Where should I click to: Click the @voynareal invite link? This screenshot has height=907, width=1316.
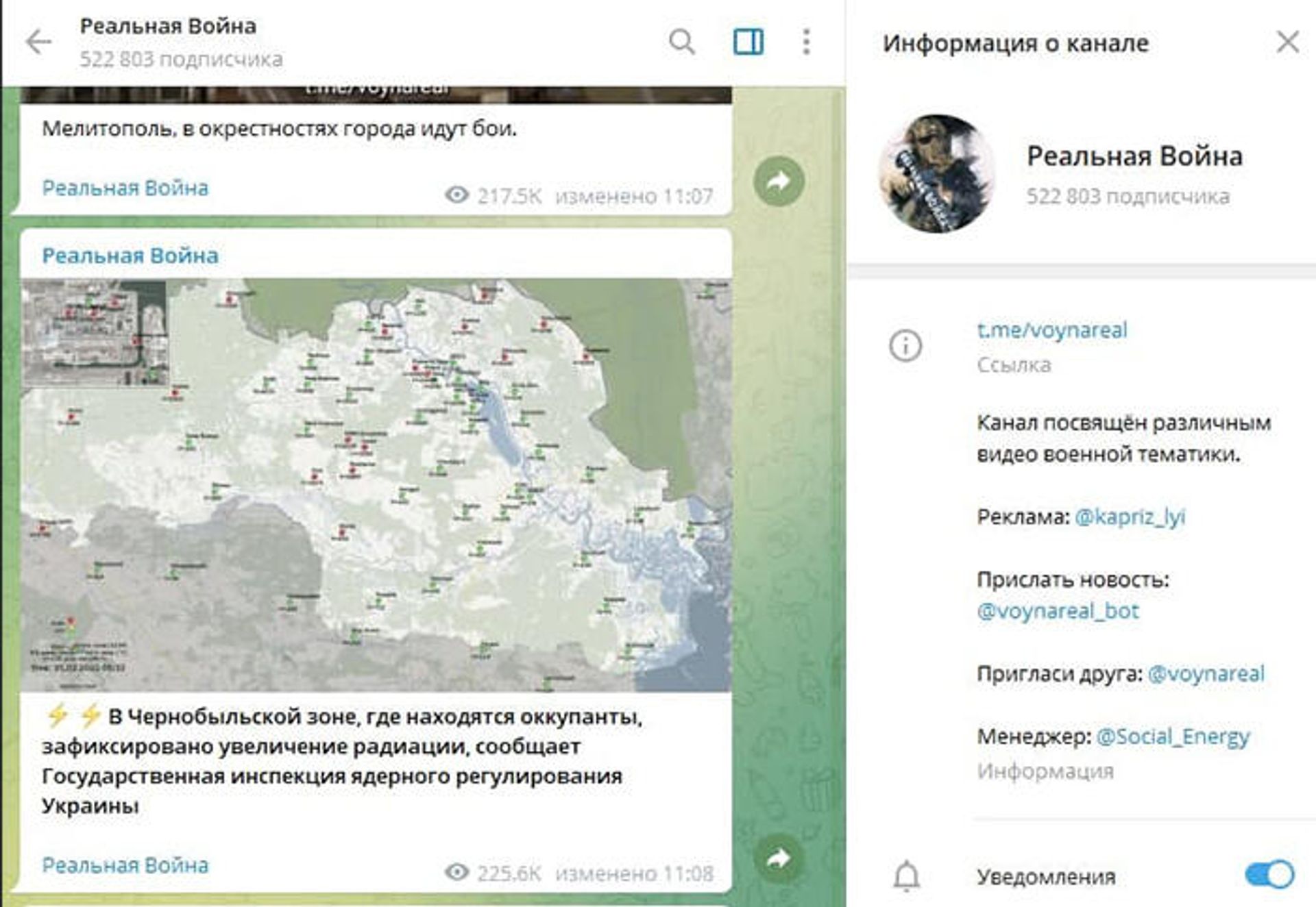(1206, 673)
